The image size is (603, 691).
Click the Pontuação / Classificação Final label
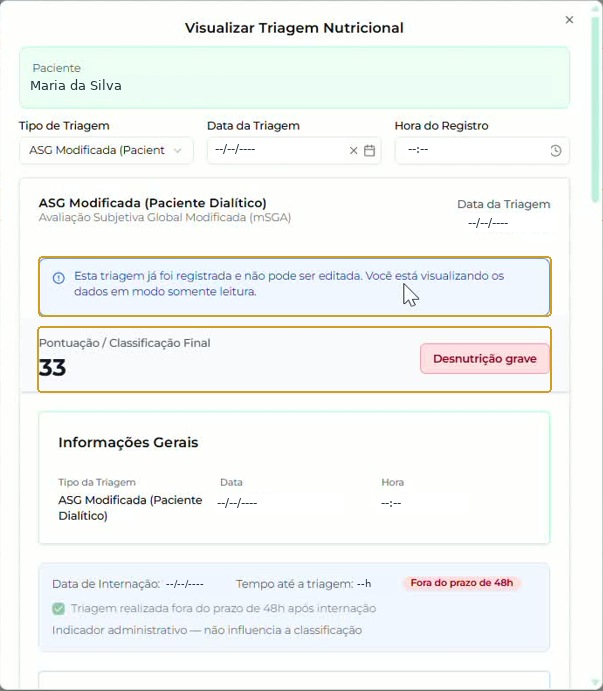(x=125, y=343)
